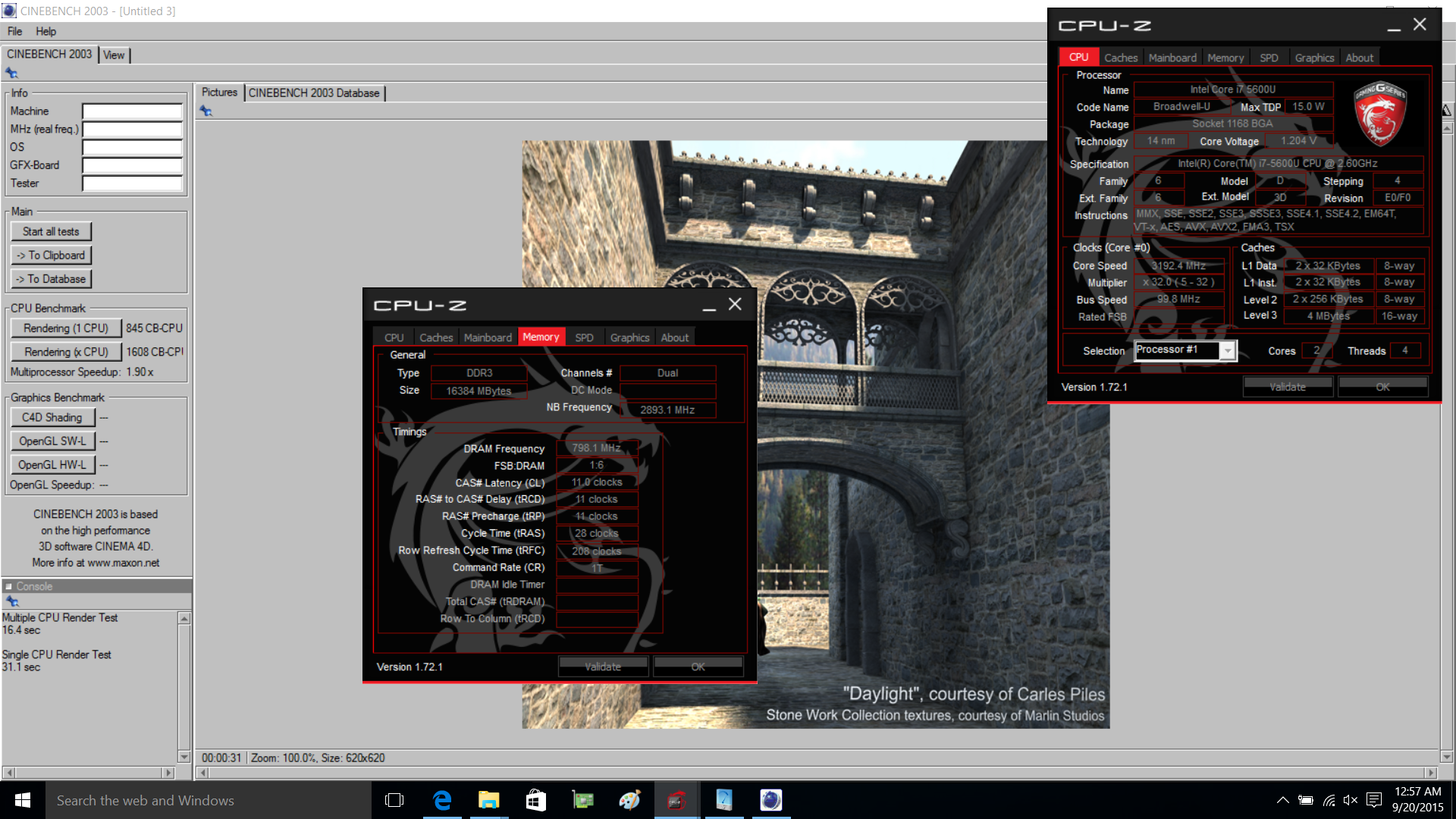Click the Start all tests button
Screen dimensions: 1456x819
(51, 231)
